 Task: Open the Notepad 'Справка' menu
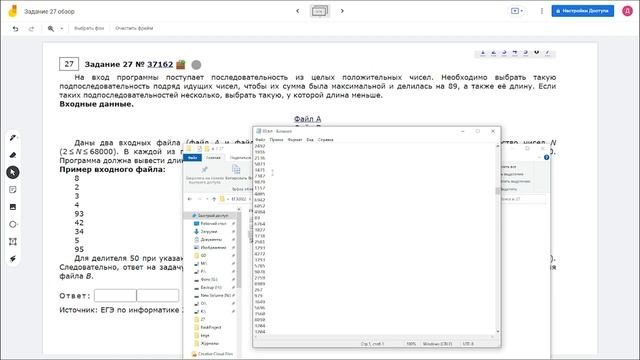(x=325, y=140)
